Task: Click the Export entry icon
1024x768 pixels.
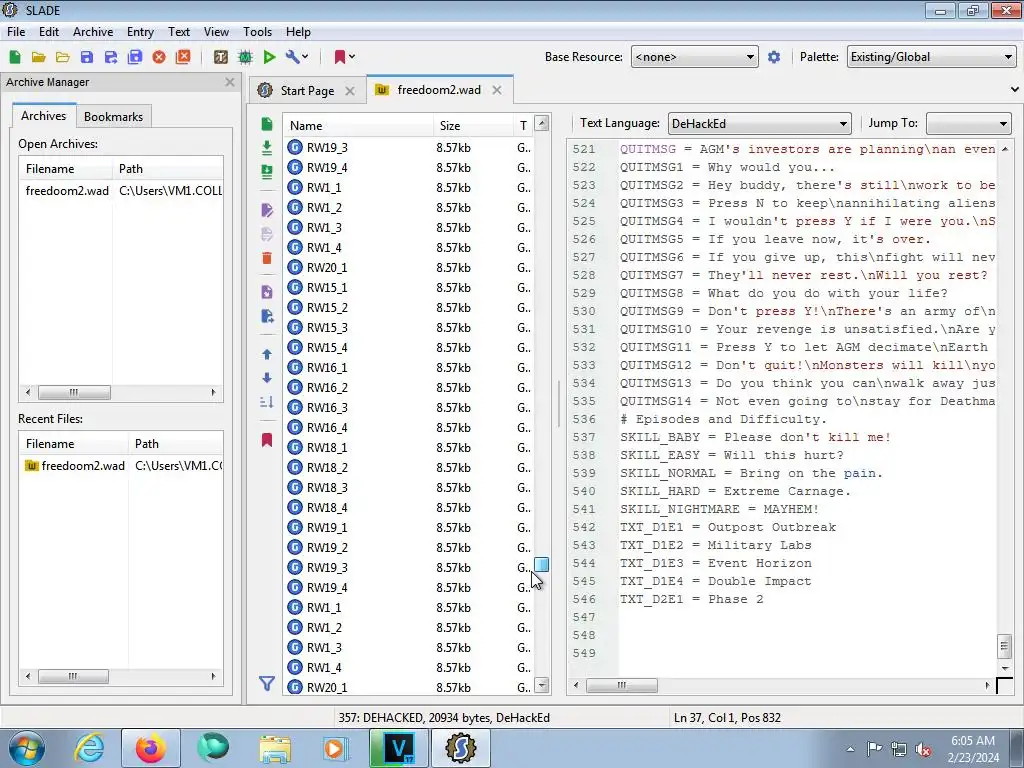Action: pos(266,316)
